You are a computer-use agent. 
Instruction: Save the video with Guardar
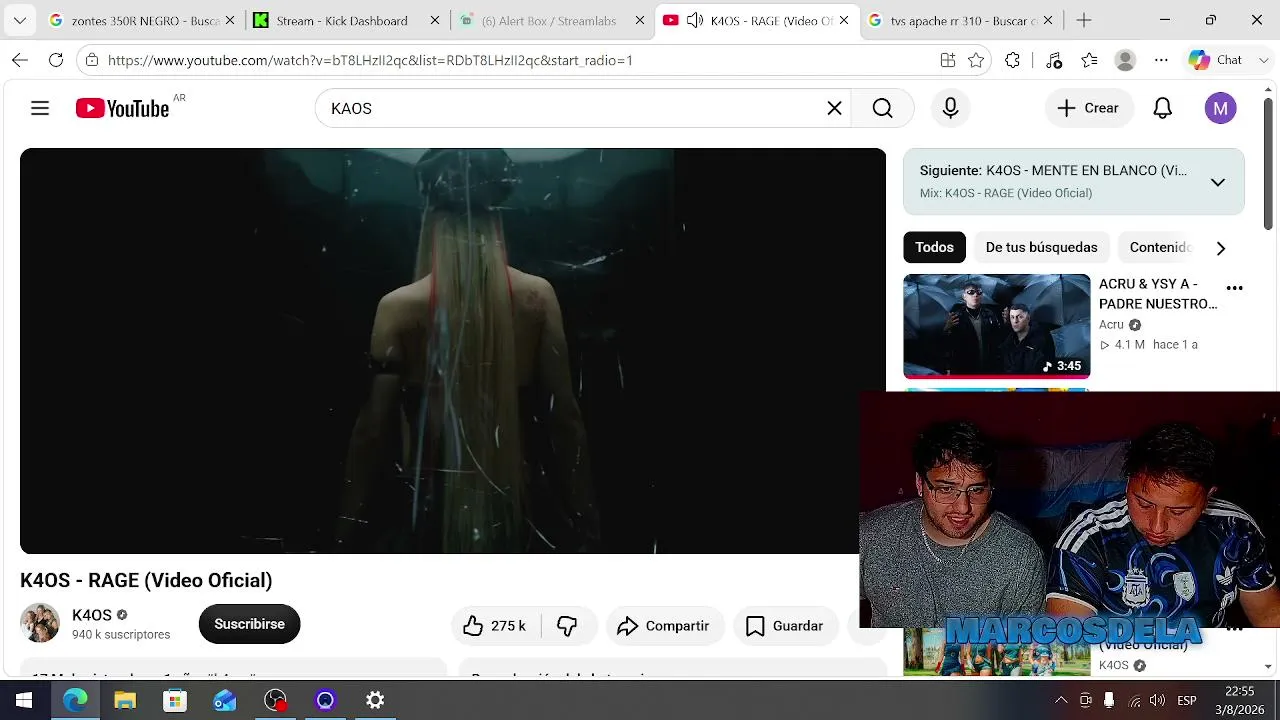(x=784, y=626)
